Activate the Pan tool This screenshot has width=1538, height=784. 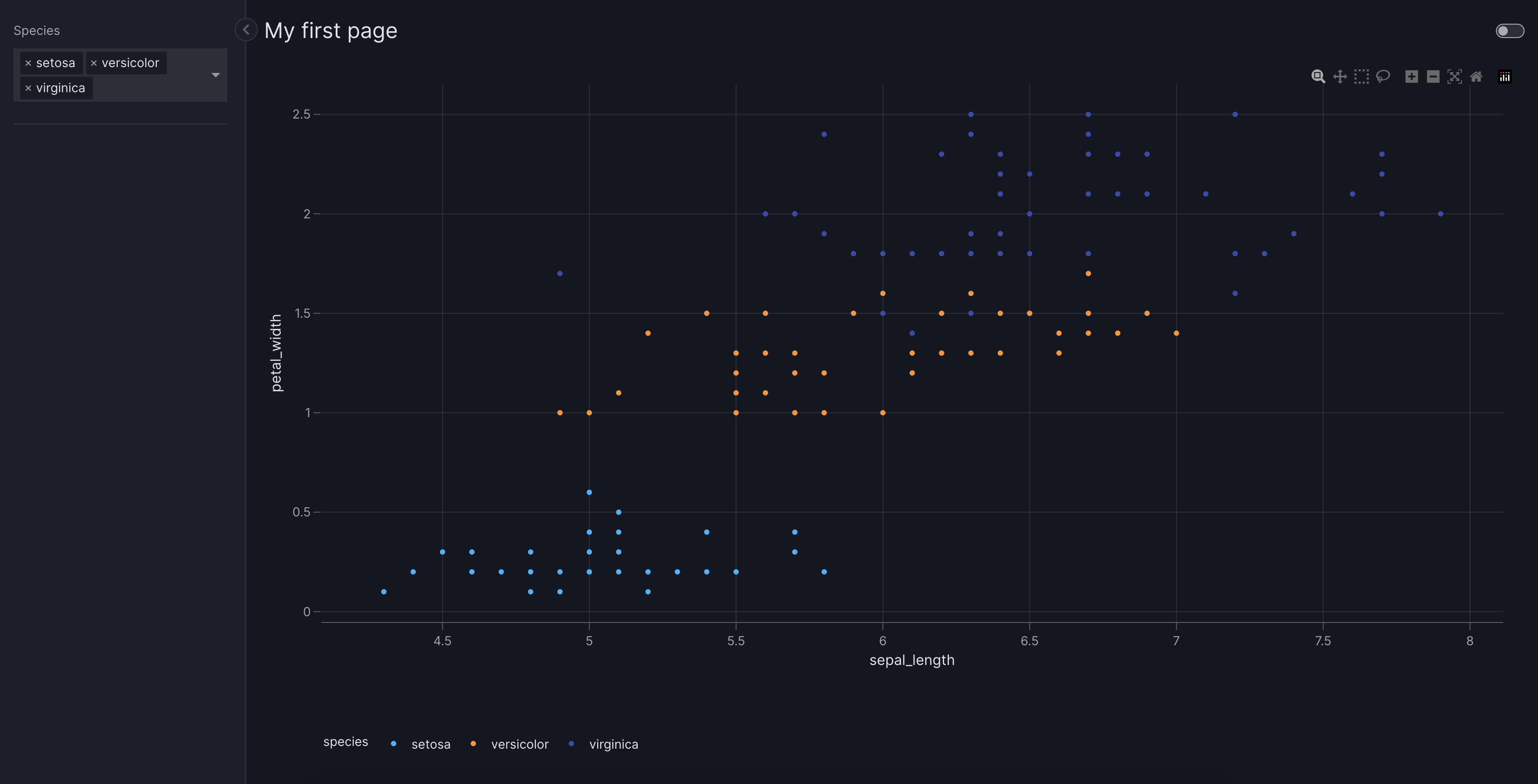tap(1340, 77)
